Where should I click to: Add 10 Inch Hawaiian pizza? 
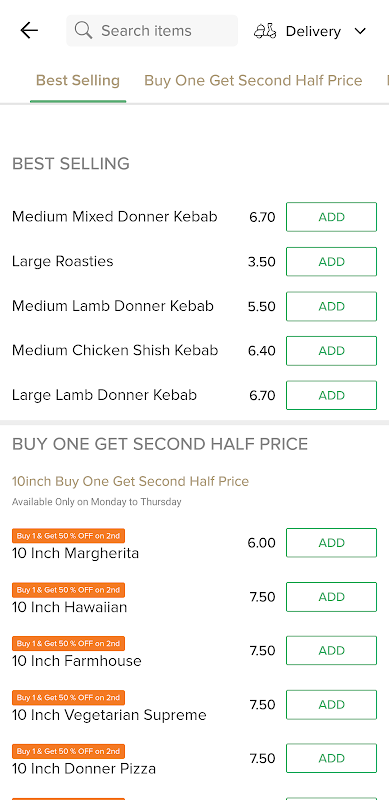point(331,597)
